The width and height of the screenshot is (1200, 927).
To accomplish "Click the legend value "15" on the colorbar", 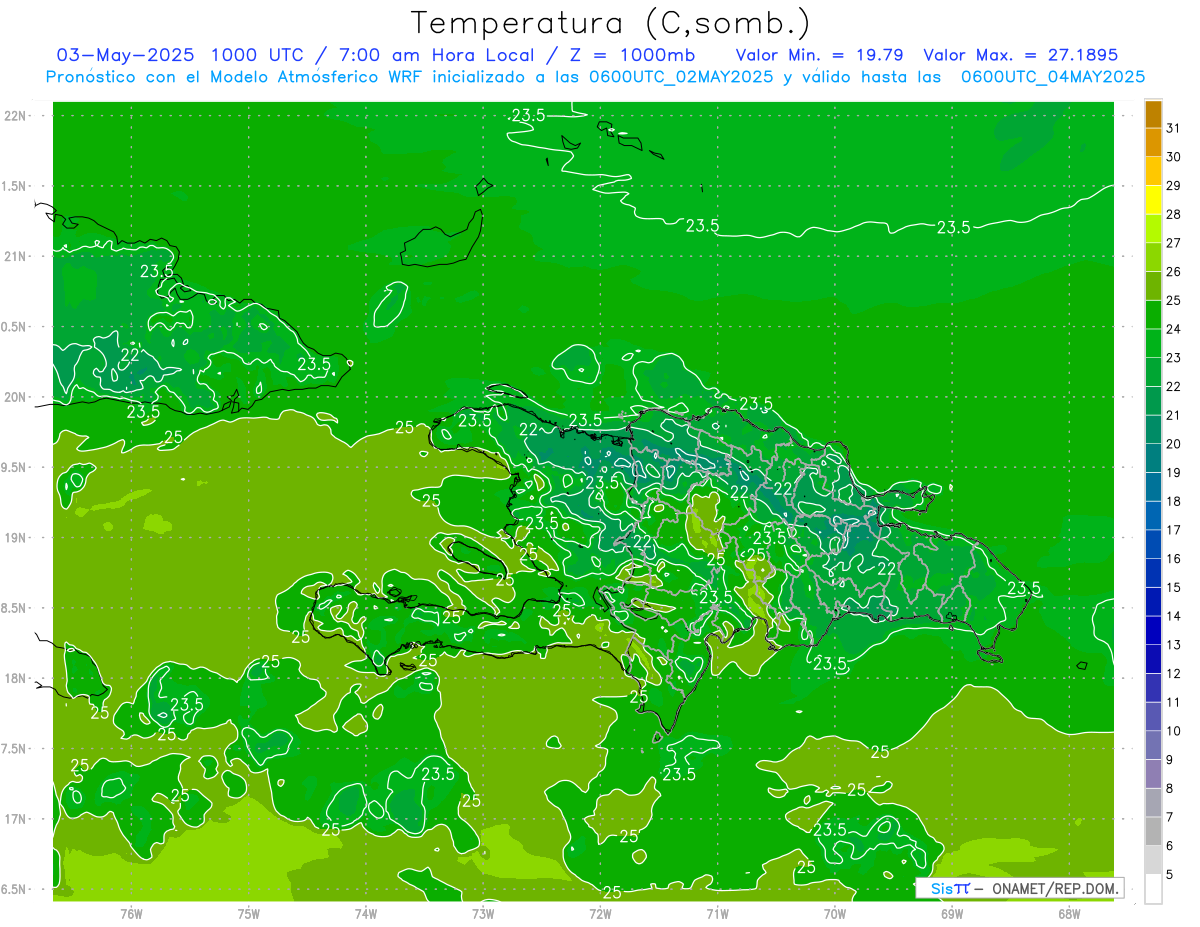I will (1174, 588).
